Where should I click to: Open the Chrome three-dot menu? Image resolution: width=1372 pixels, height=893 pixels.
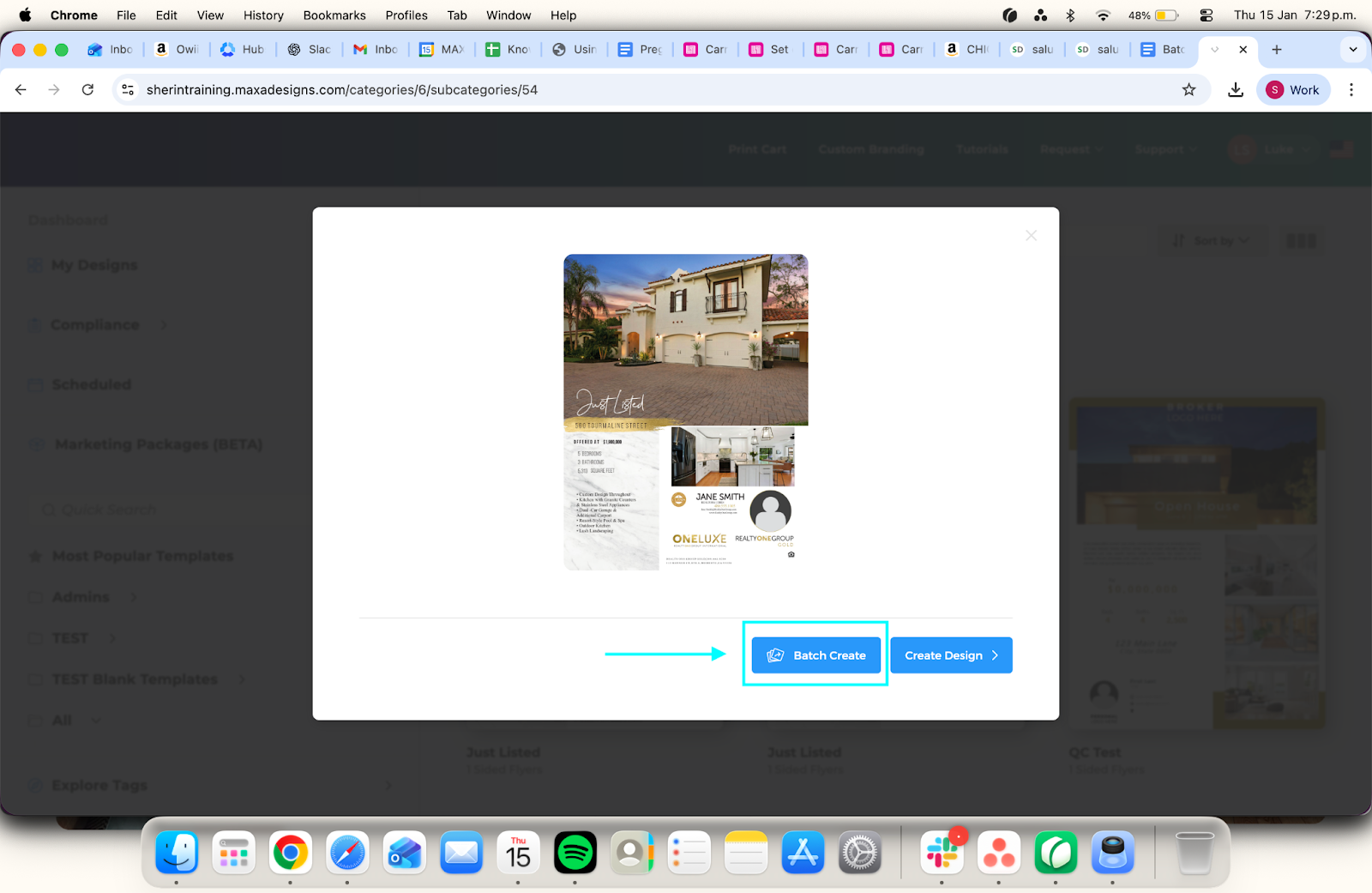[x=1351, y=90]
